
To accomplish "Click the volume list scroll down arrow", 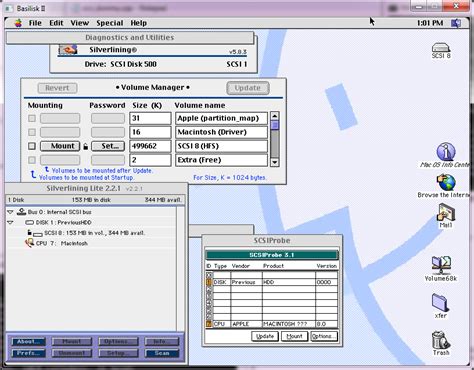I will pyautogui.click(x=275, y=162).
